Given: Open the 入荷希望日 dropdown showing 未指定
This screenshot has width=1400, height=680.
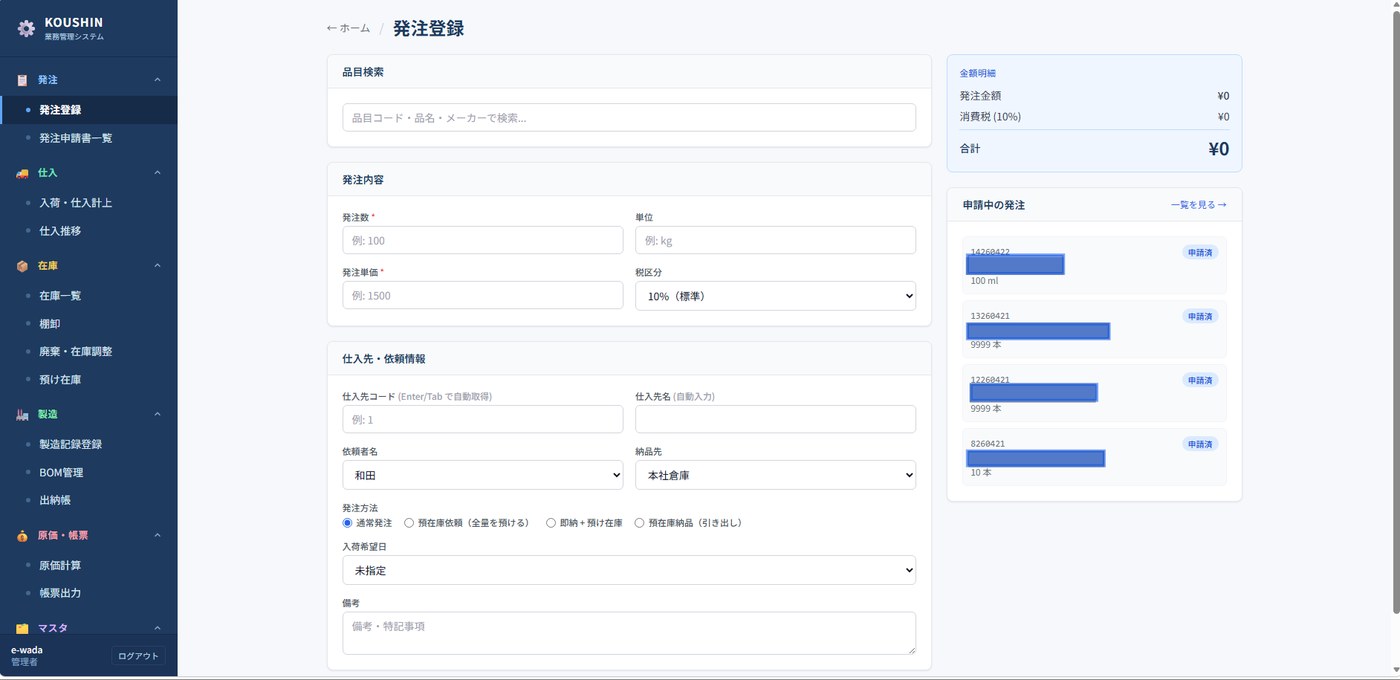Looking at the screenshot, I should [629, 570].
